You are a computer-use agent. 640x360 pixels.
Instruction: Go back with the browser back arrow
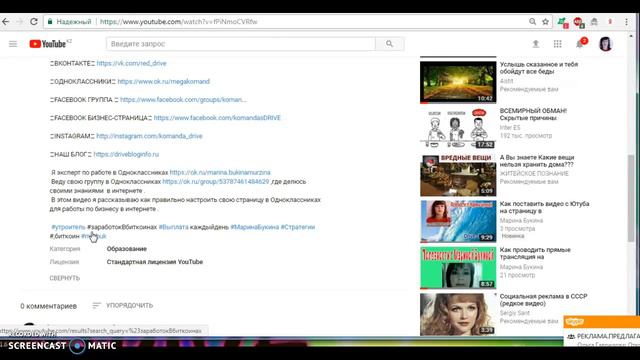5,22
